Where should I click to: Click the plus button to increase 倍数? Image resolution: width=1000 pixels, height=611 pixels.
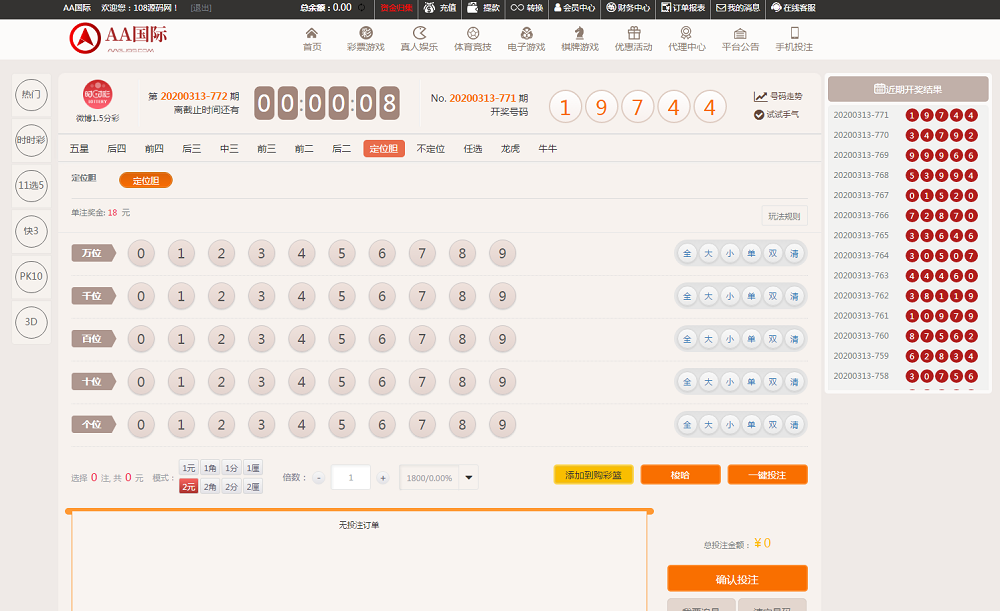[382, 478]
